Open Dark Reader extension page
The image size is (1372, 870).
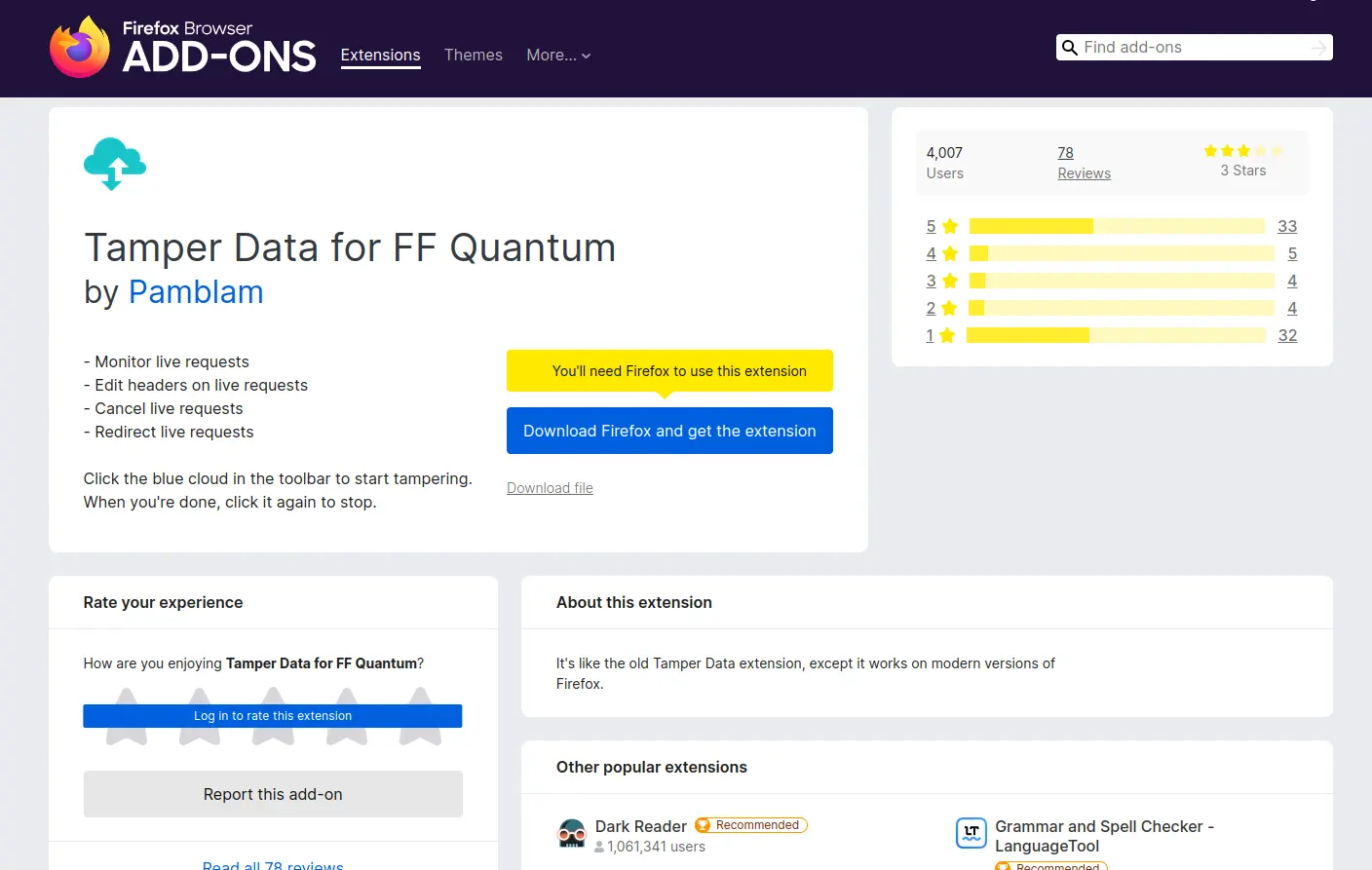click(x=641, y=826)
